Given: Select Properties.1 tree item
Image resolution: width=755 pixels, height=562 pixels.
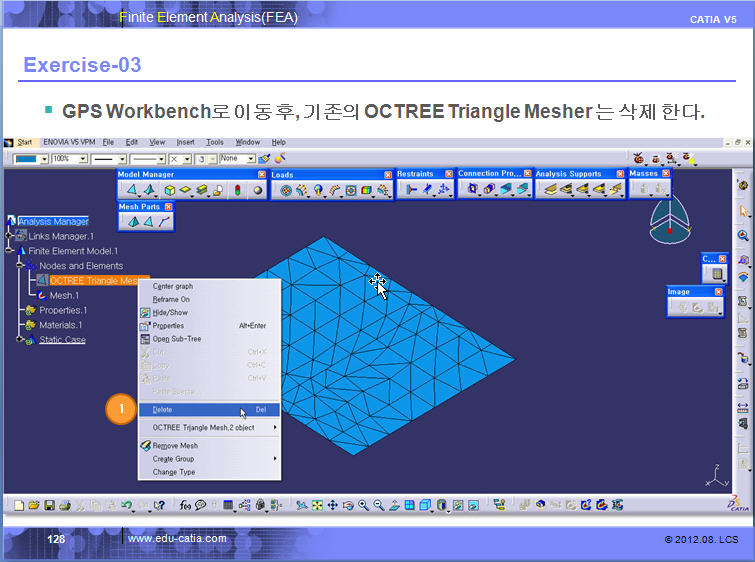Looking at the screenshot, I should point(63,310).
